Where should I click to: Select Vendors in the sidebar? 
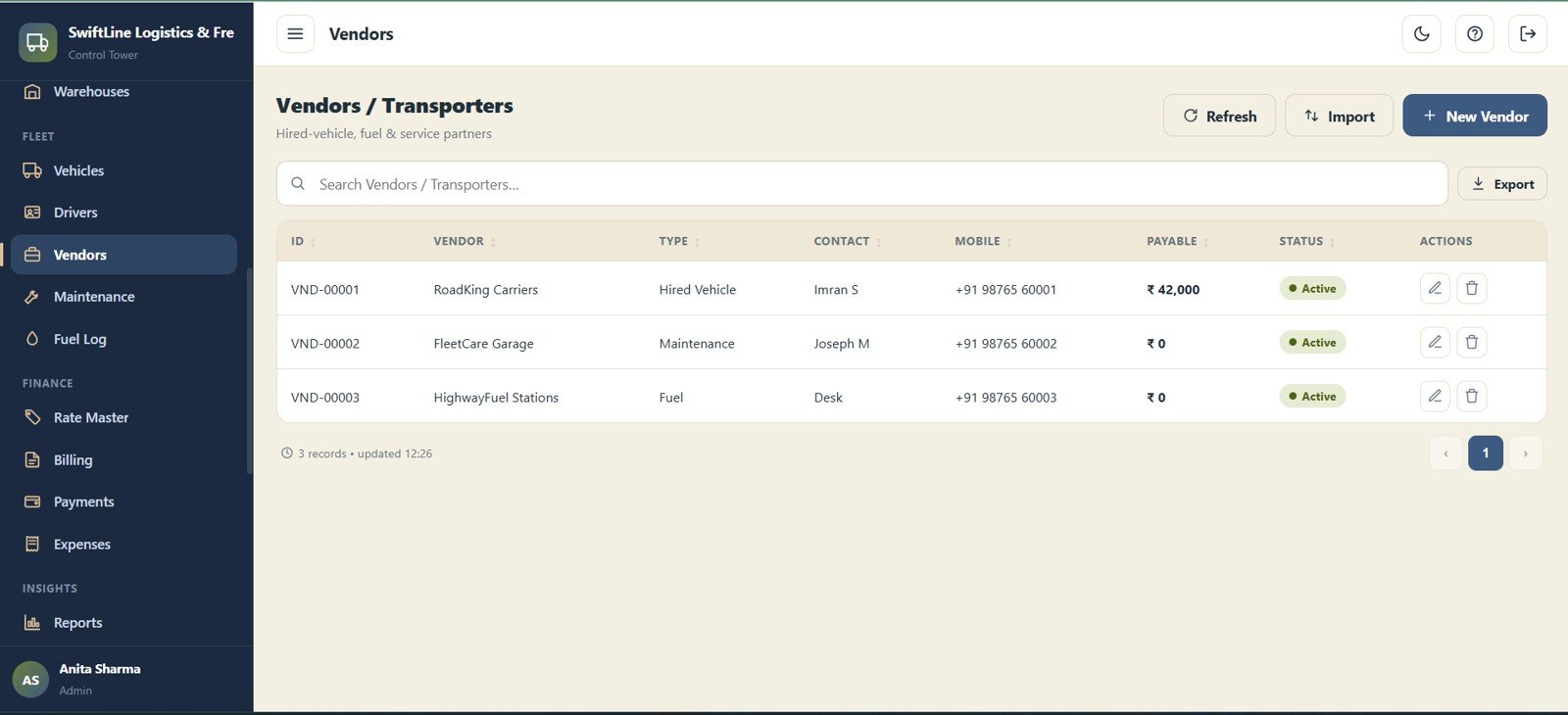tap(123, 255)
